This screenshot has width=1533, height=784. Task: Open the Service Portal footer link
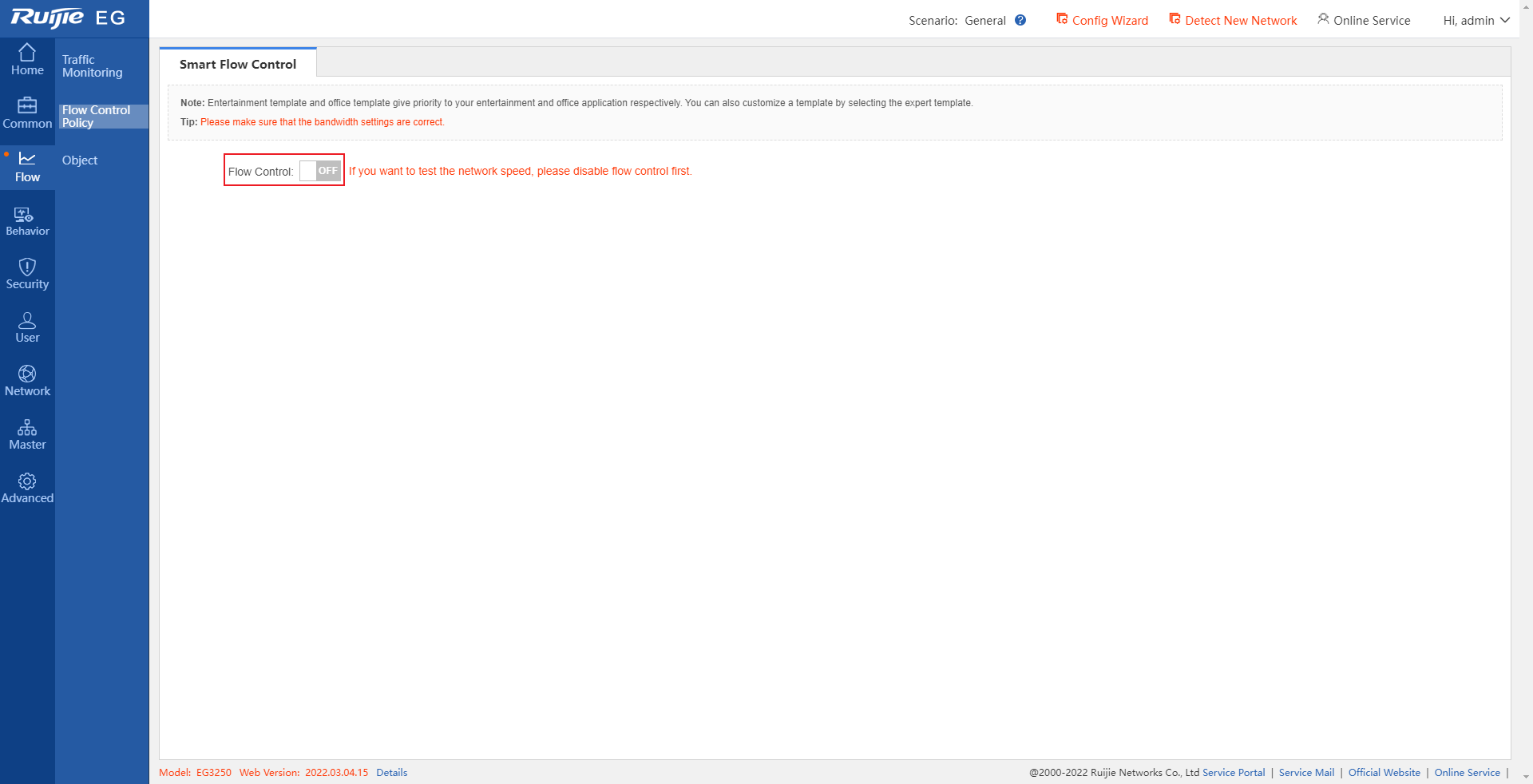tap(1234, 773)
